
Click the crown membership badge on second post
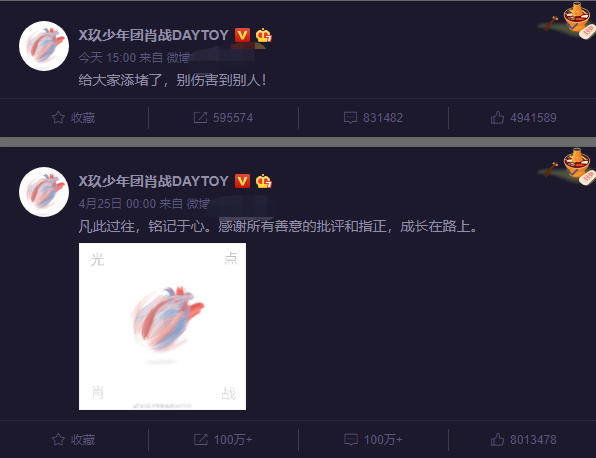[263, 181]
